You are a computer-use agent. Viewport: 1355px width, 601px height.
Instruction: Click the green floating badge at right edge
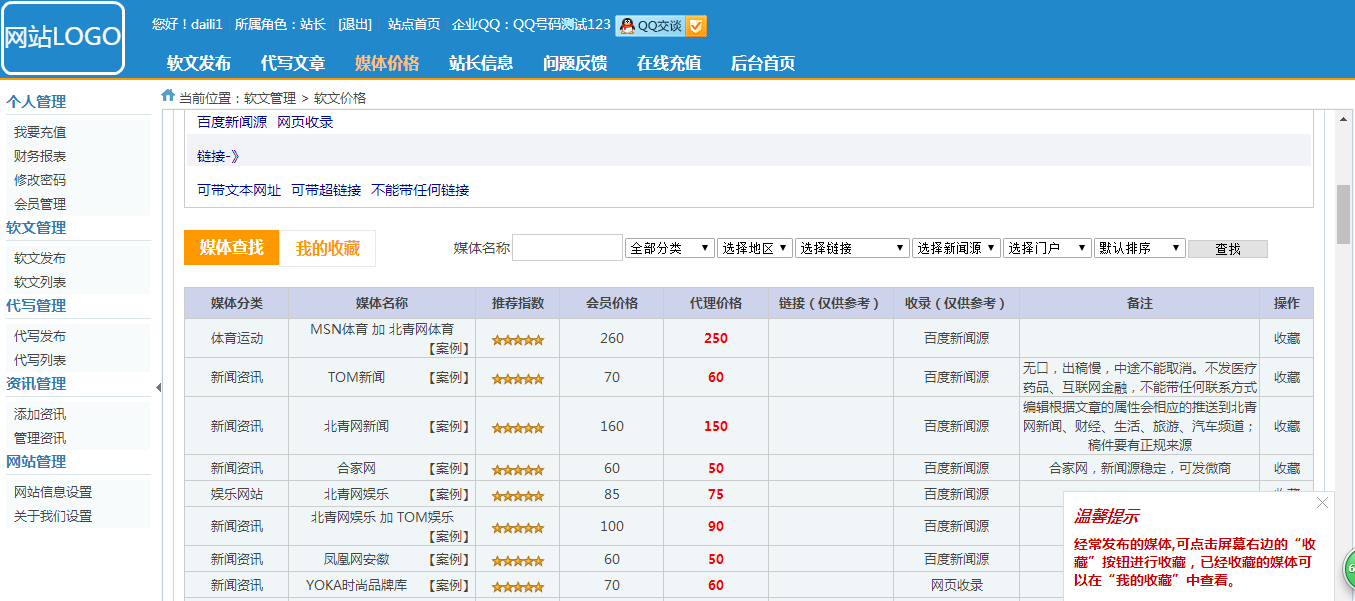coord(1348,568)
